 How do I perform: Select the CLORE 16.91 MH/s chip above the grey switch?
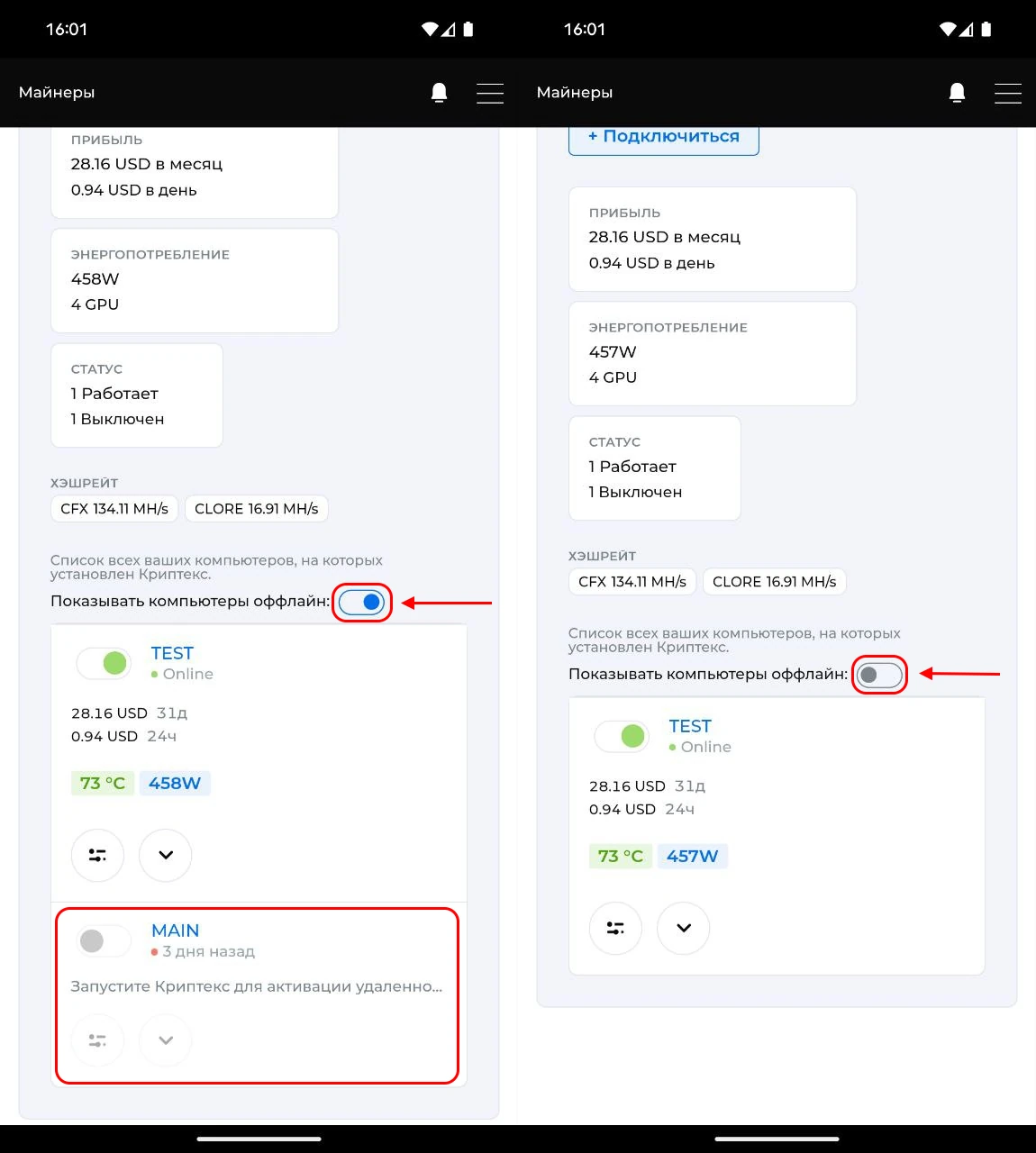774,582
